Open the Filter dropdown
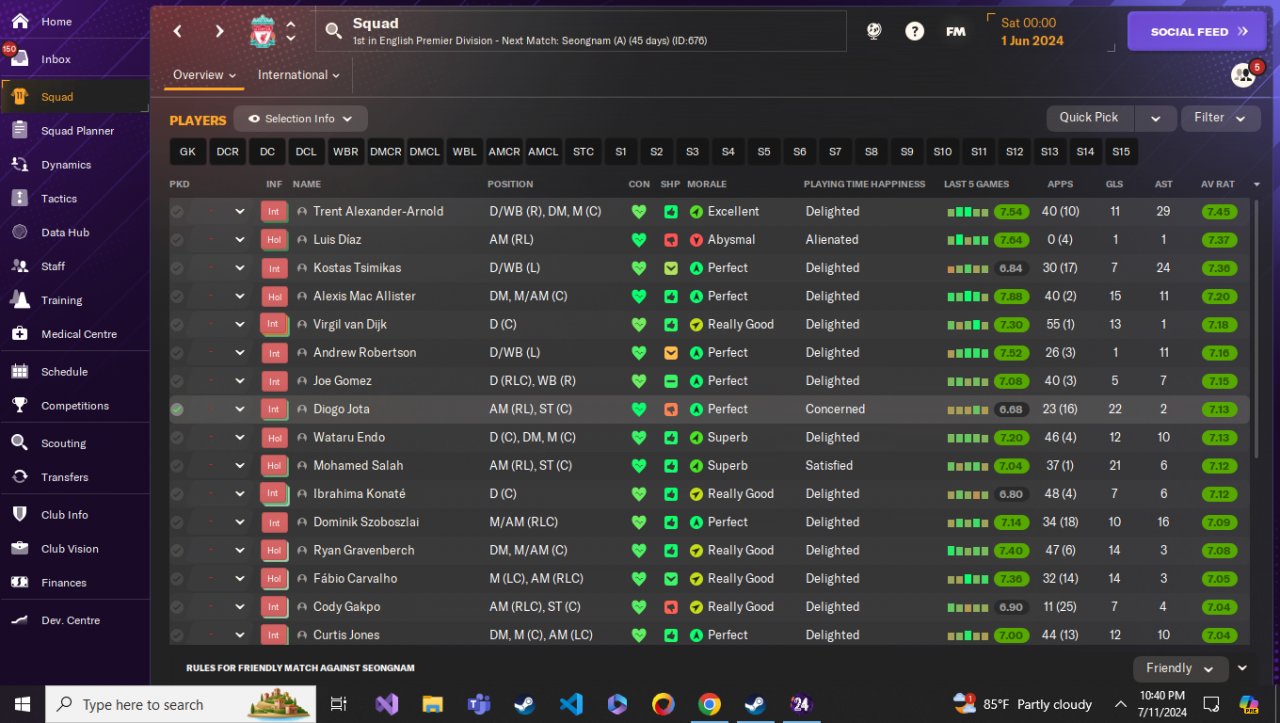This screenshot has height=723, width=1280. [x=1220, y=118]
